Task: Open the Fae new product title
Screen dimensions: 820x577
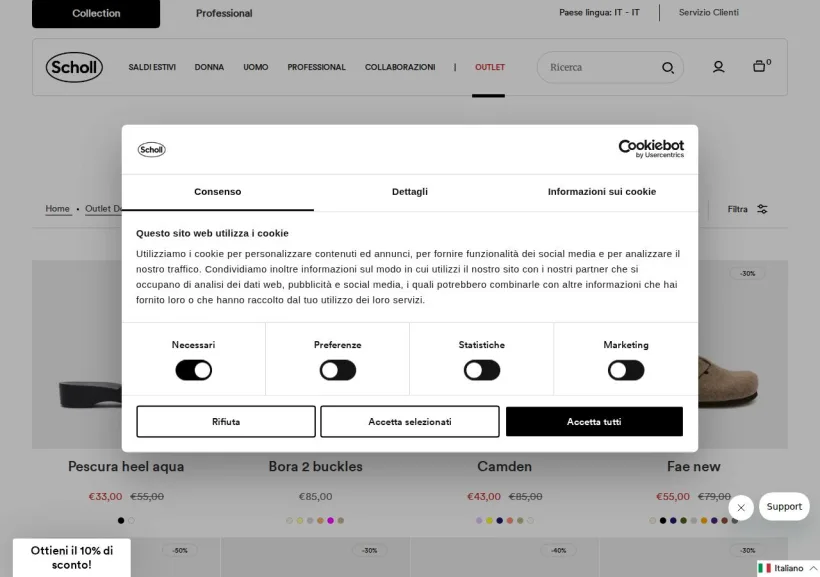Action: tap(694, 467)
